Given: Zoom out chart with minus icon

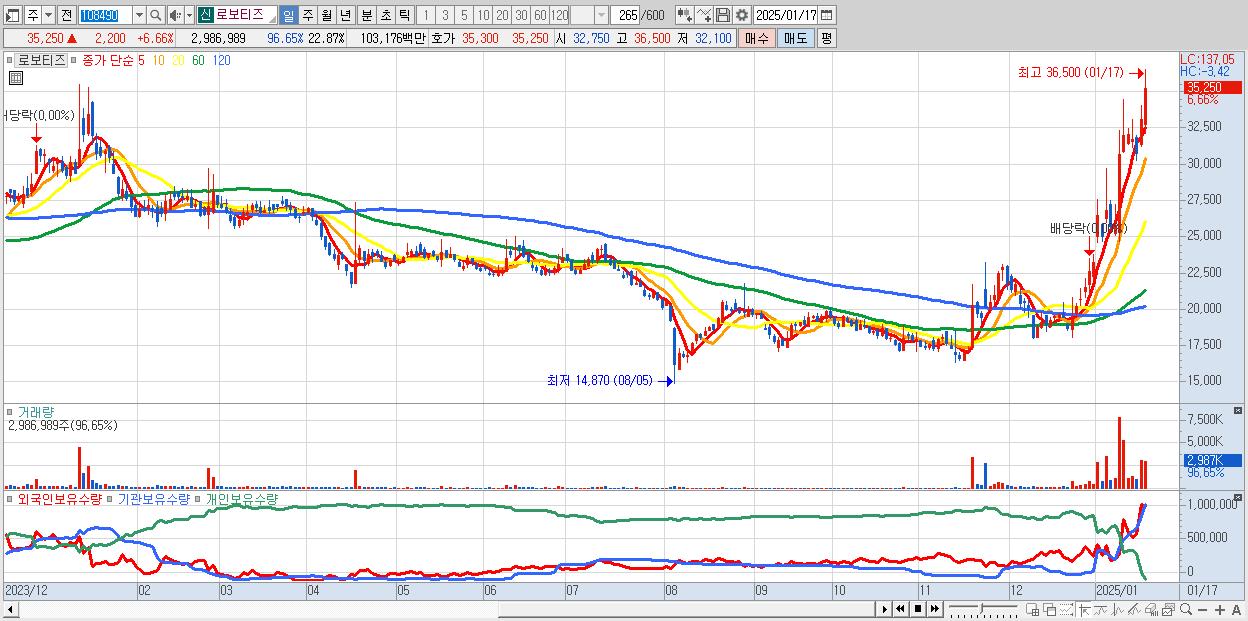Looking at the screenshot, I should click(1202, 610).
